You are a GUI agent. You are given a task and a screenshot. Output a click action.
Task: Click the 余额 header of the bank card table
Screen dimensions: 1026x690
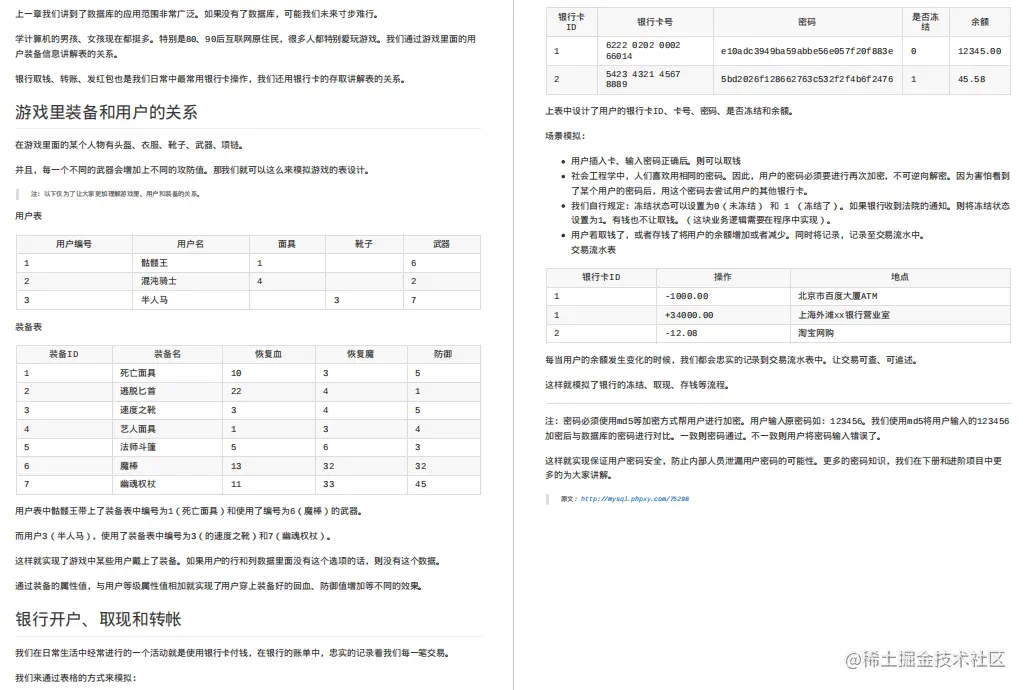(978, 22)
